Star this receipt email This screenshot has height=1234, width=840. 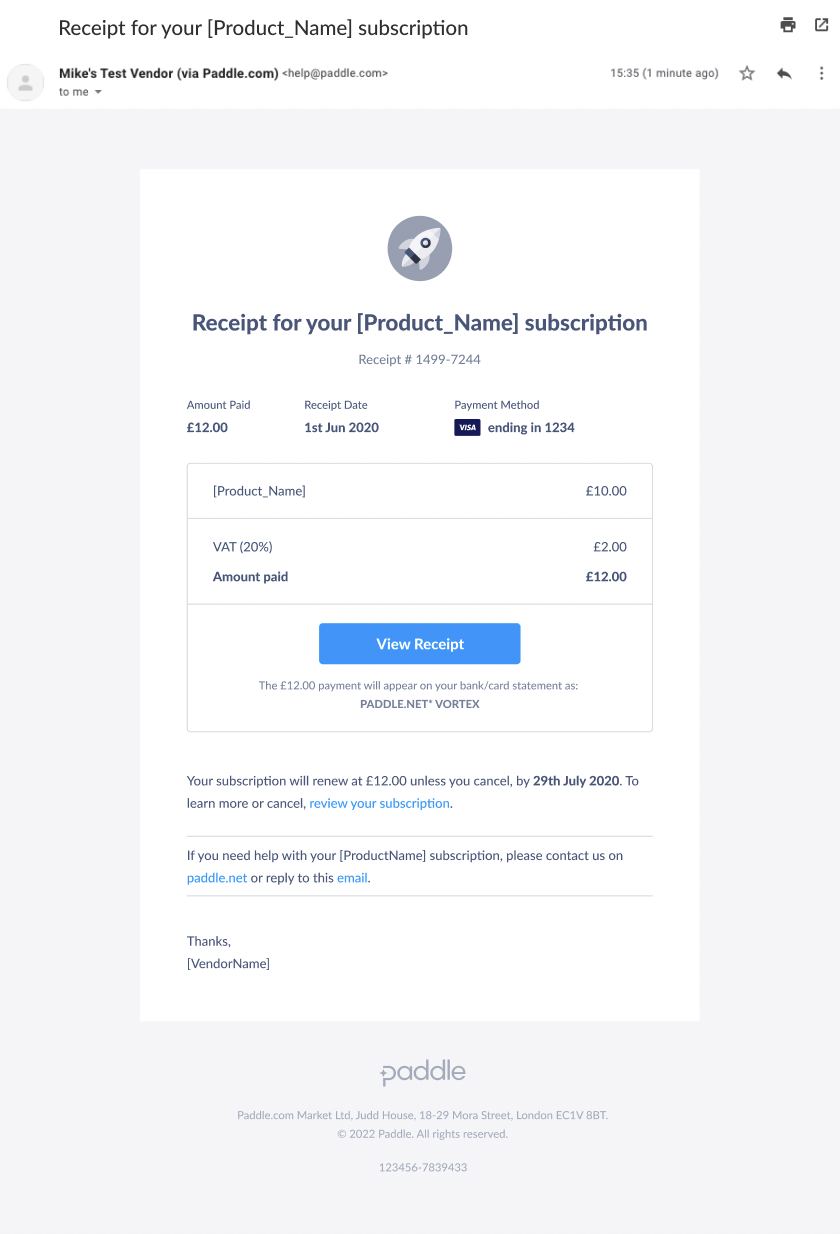point(747,73)
